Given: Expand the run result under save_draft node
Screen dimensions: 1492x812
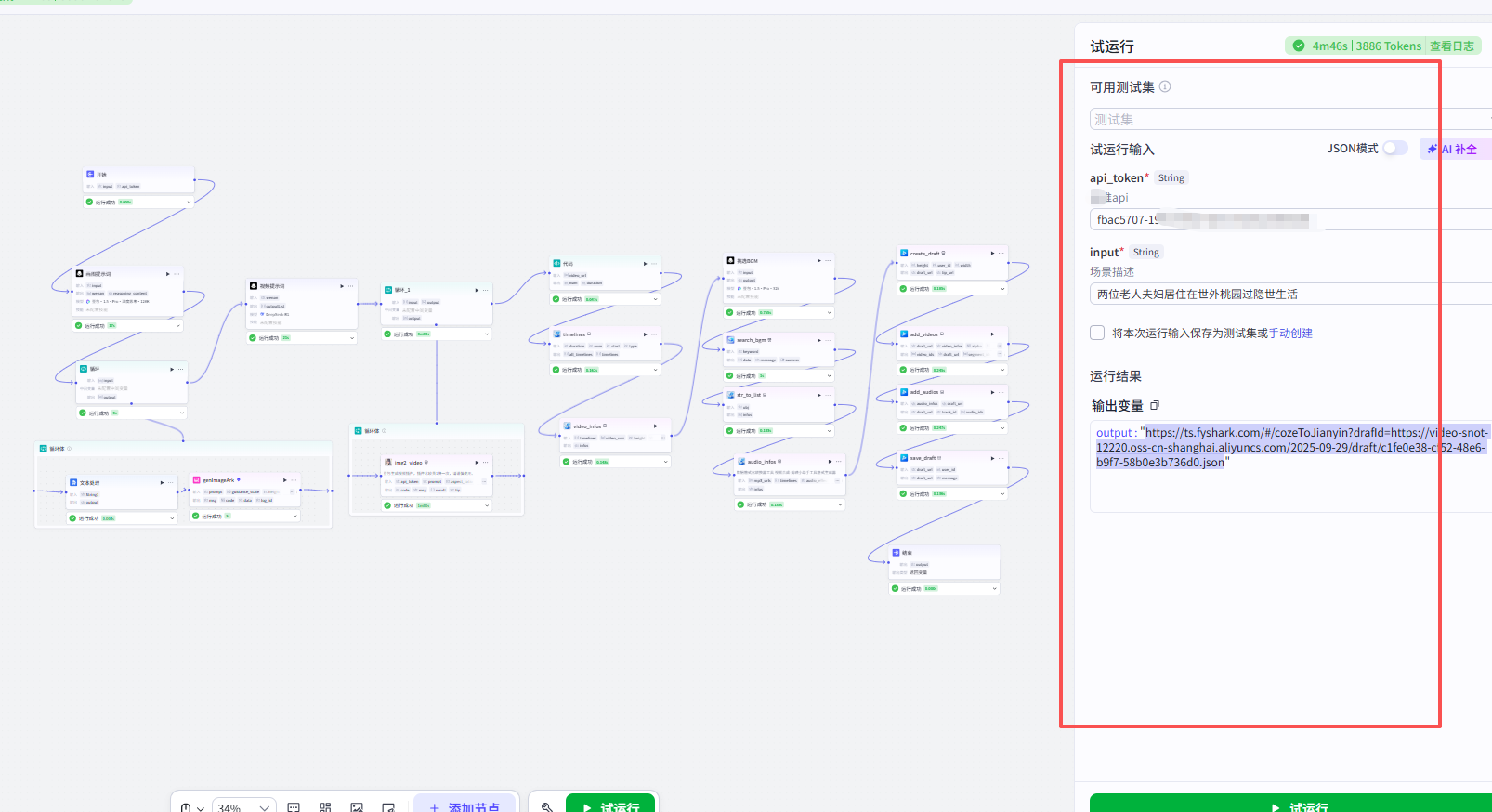Looking at the screenshot, I should click(1002, 494).
